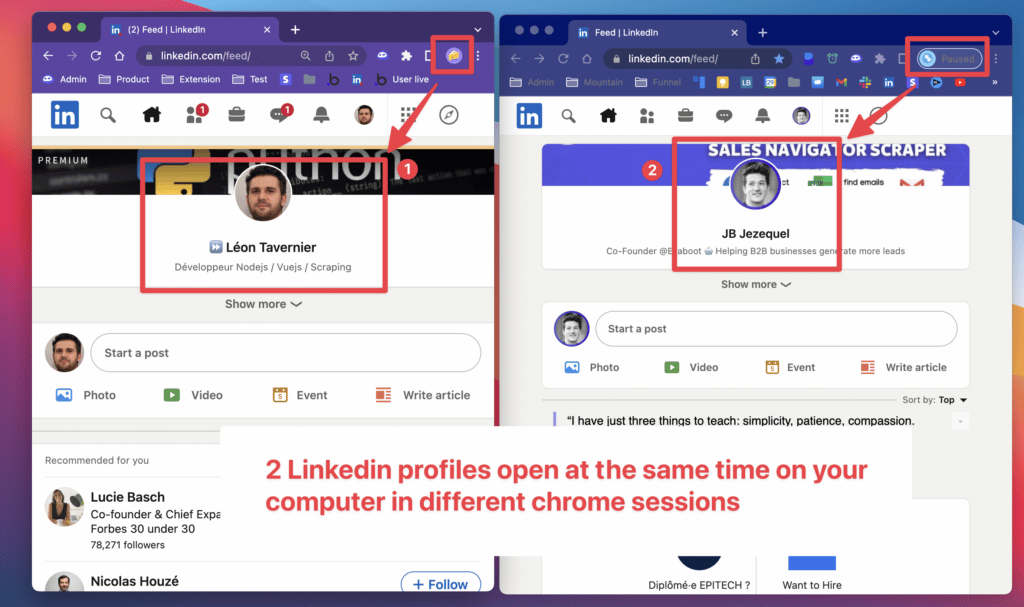Open Chrome three-dot menu in left window

[x=478, y=56]
